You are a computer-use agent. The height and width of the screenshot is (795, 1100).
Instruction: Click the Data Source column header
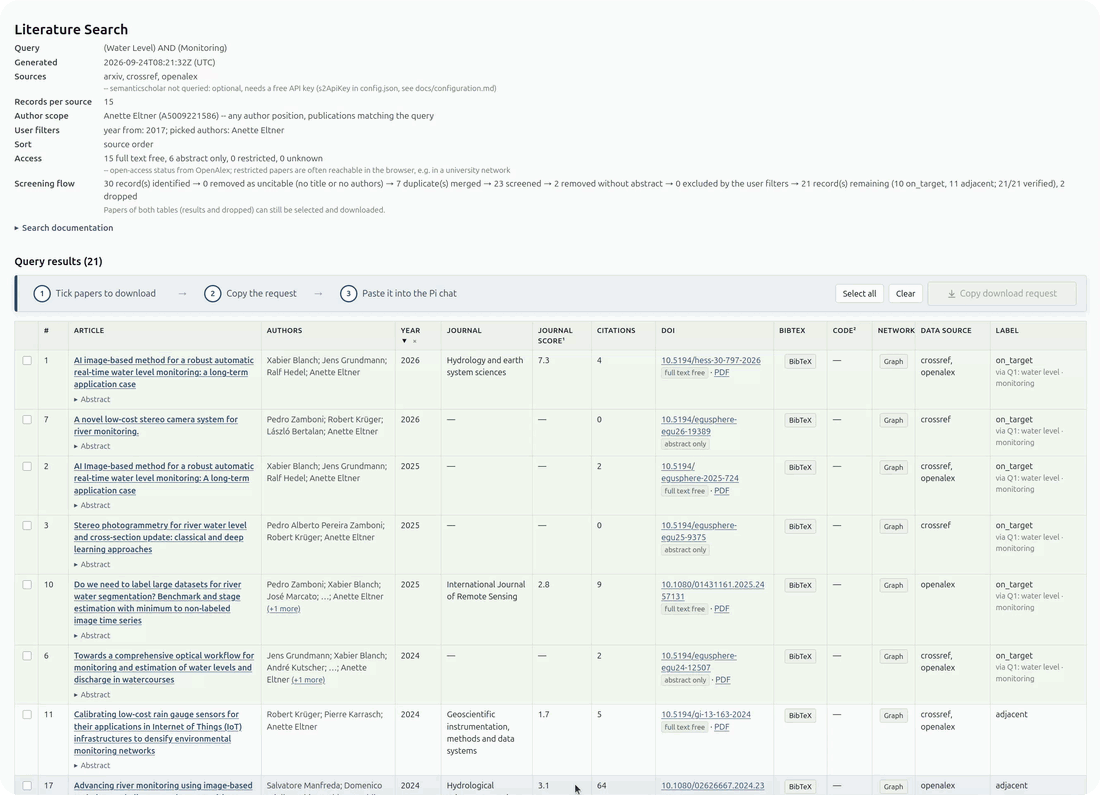pyautogui.click(x=946, y=330)
